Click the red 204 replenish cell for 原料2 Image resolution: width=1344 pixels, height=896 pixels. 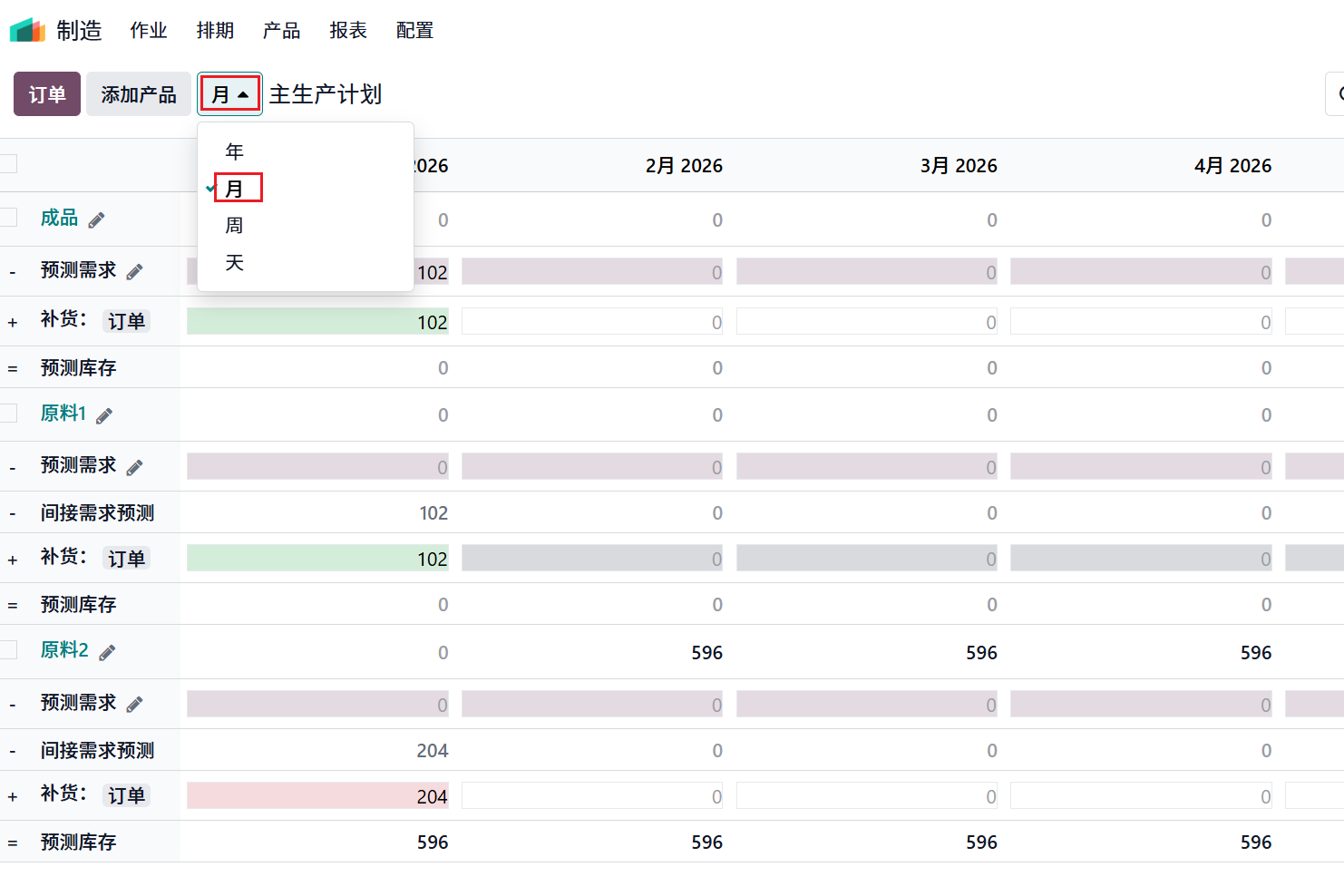[317, 796]
